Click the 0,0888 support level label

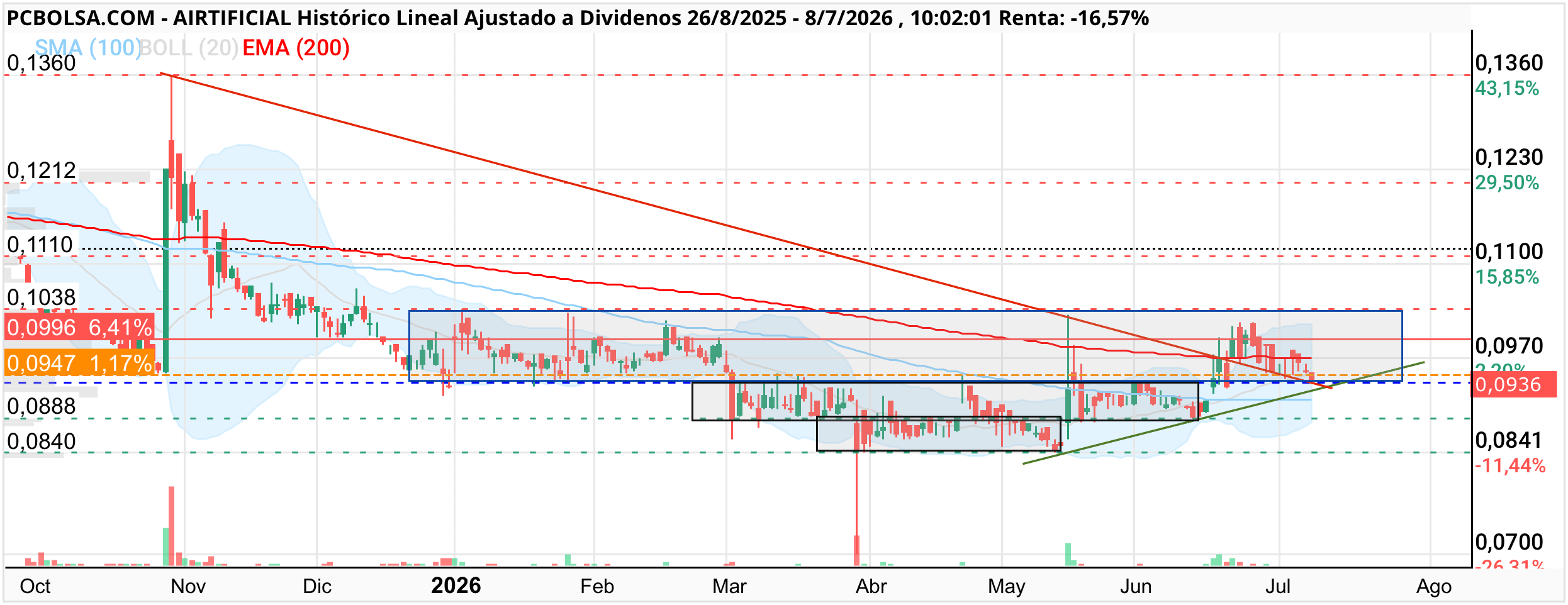pos(42,406)
